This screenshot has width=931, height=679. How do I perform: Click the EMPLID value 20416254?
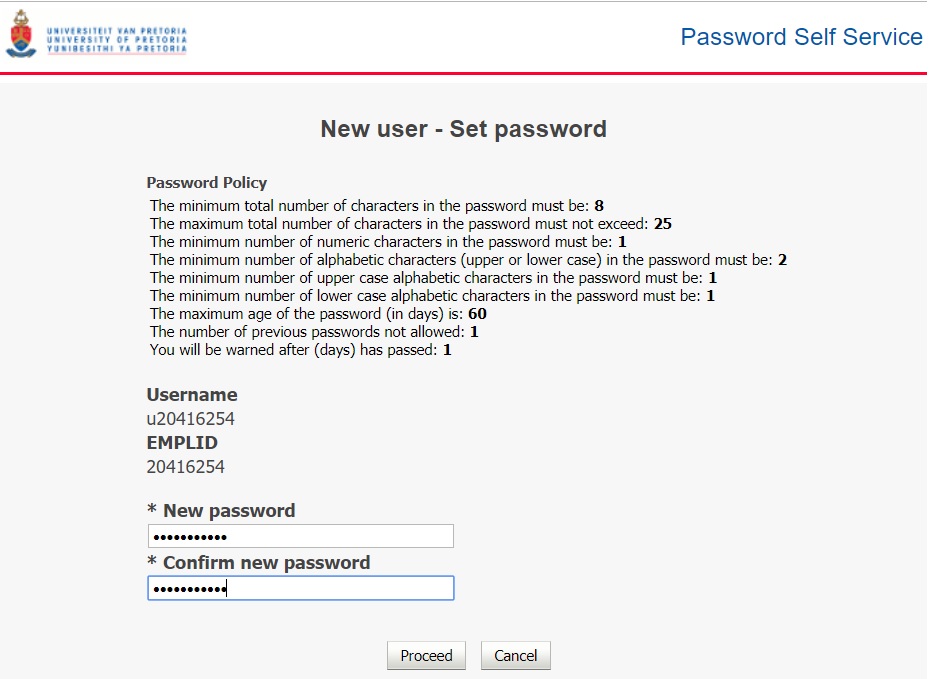[186, 467]
